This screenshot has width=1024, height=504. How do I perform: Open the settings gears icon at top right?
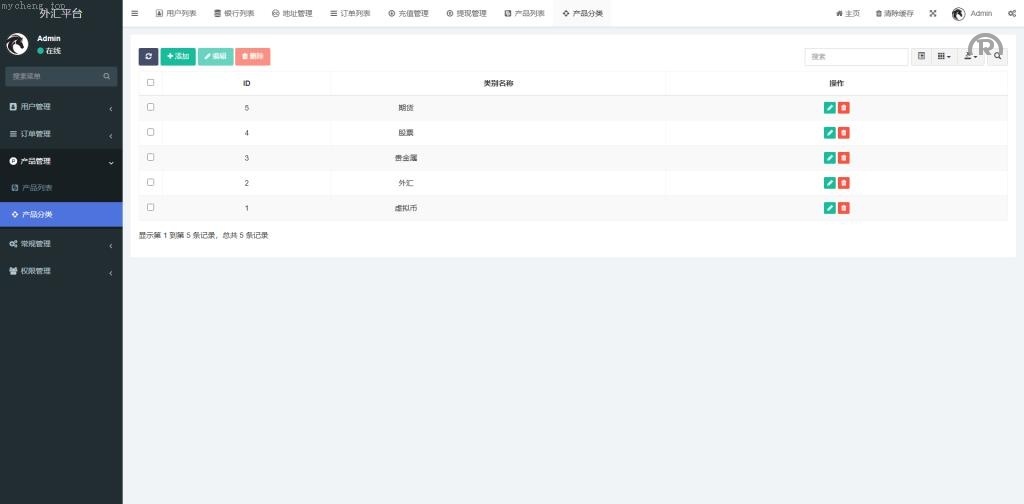pos(1012,14)
